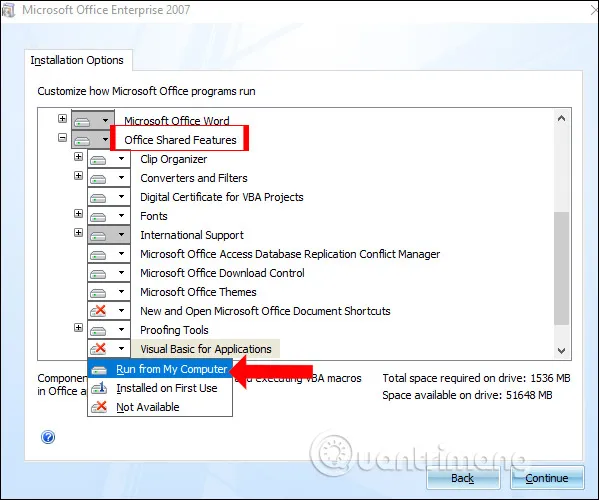The width and height of the screenshot is (599, 500).
Task: Open install dropdown for Converters and Filters
Action: [109, 178]
